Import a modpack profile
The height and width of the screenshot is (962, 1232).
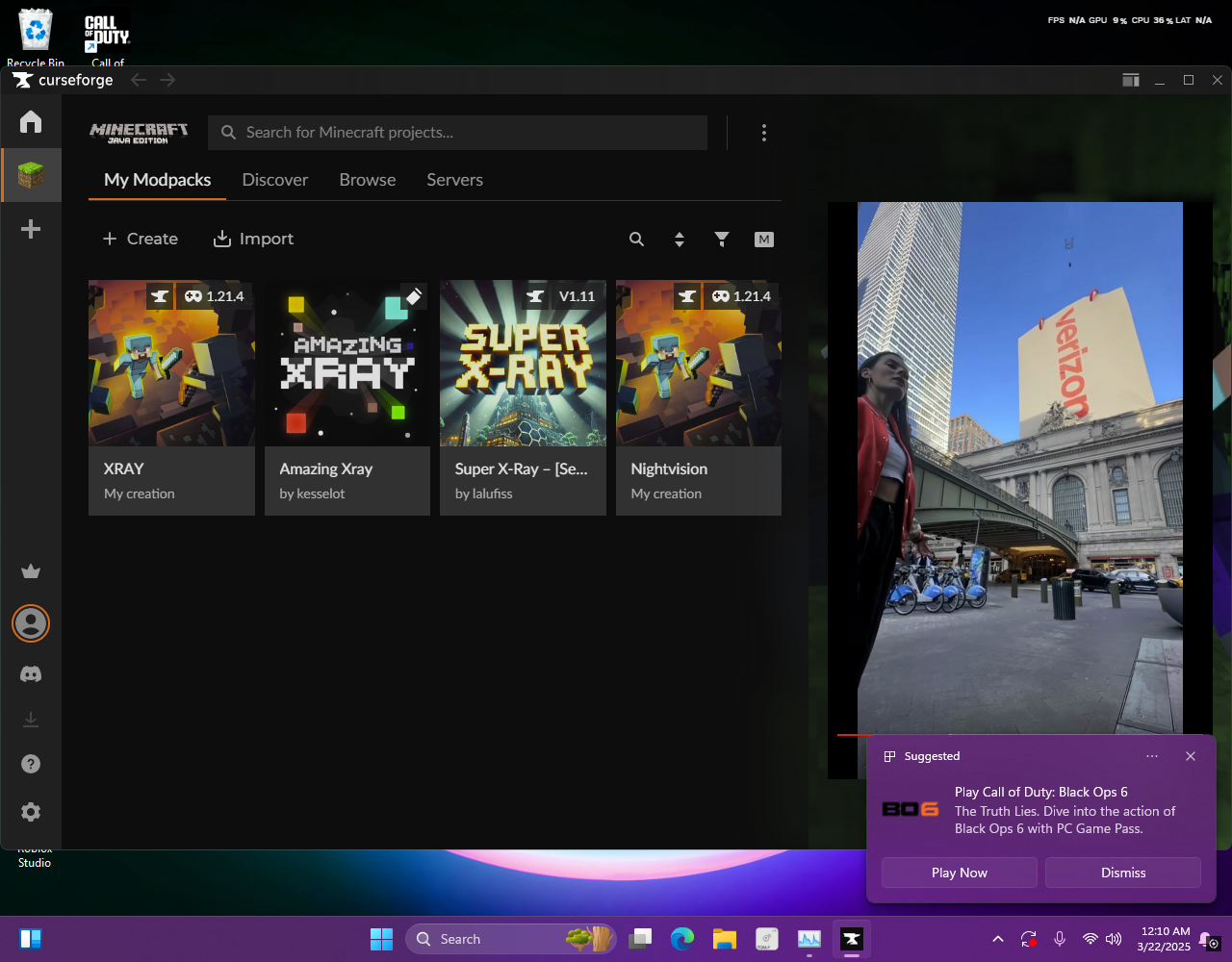tap(253, 239)
